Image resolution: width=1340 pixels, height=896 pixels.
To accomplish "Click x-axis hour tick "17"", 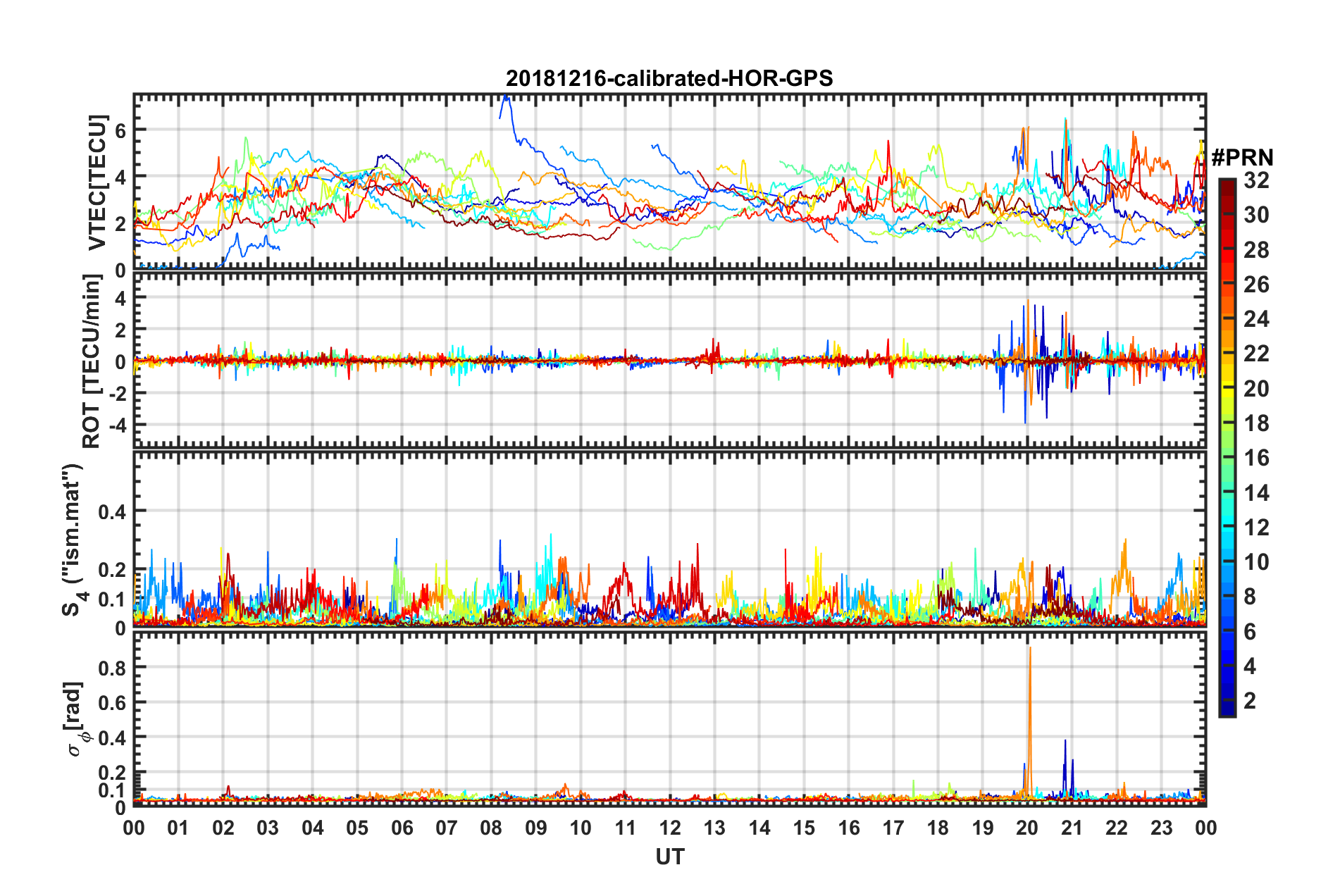I will pos(893,828).
